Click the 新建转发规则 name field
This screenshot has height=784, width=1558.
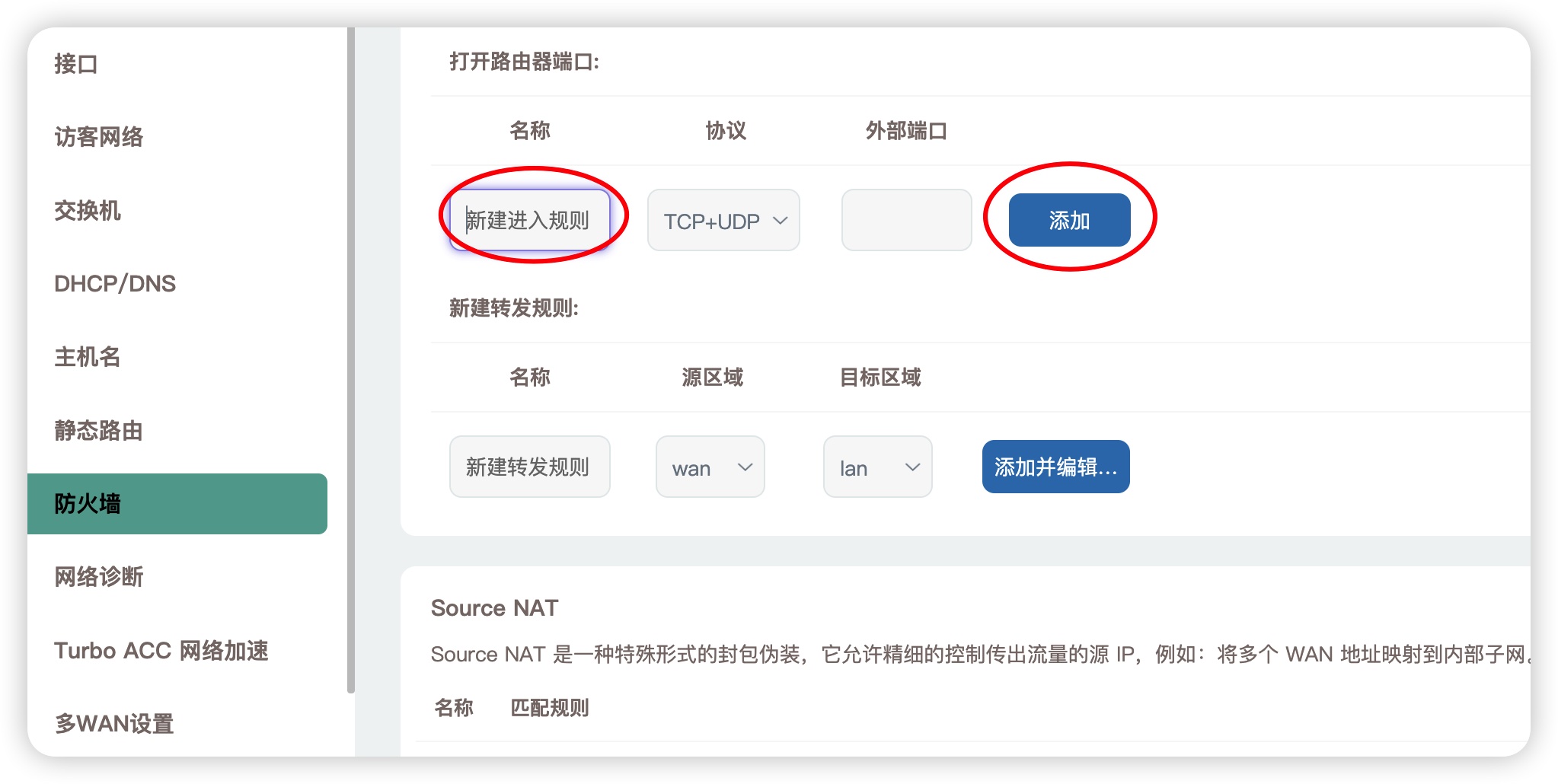529,467
